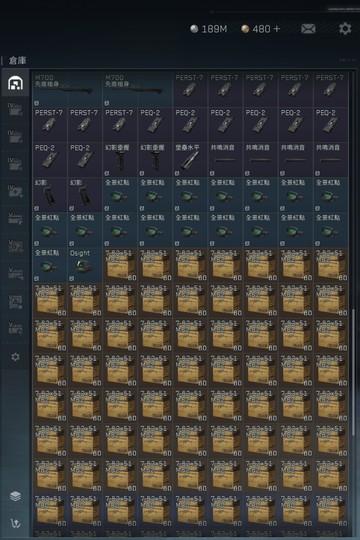Click the 189M silver currency display
The image size is (360, 540).
[209, 29]
